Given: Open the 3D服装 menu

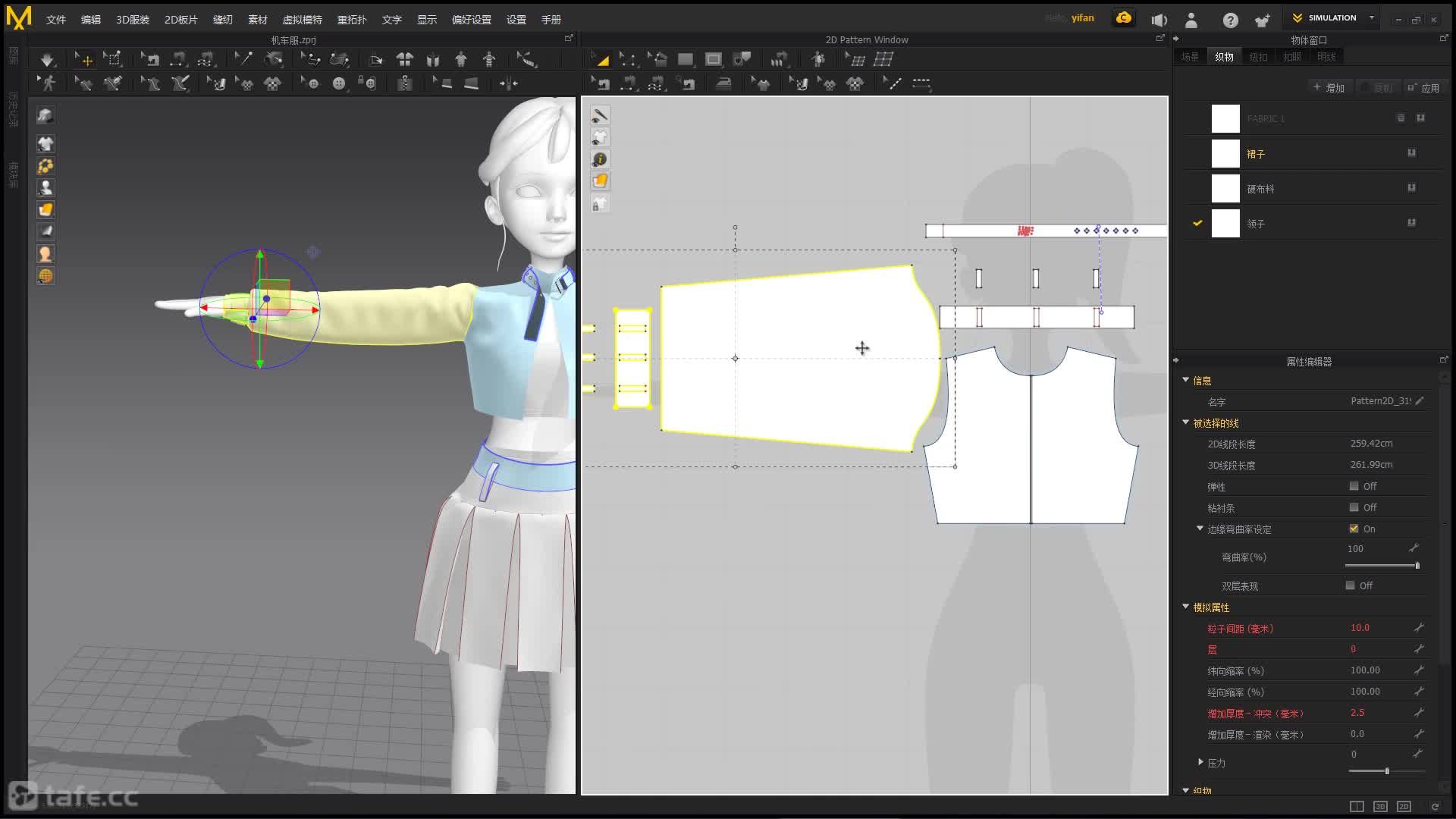Looking at the screenshot, I should click(133, 20).
